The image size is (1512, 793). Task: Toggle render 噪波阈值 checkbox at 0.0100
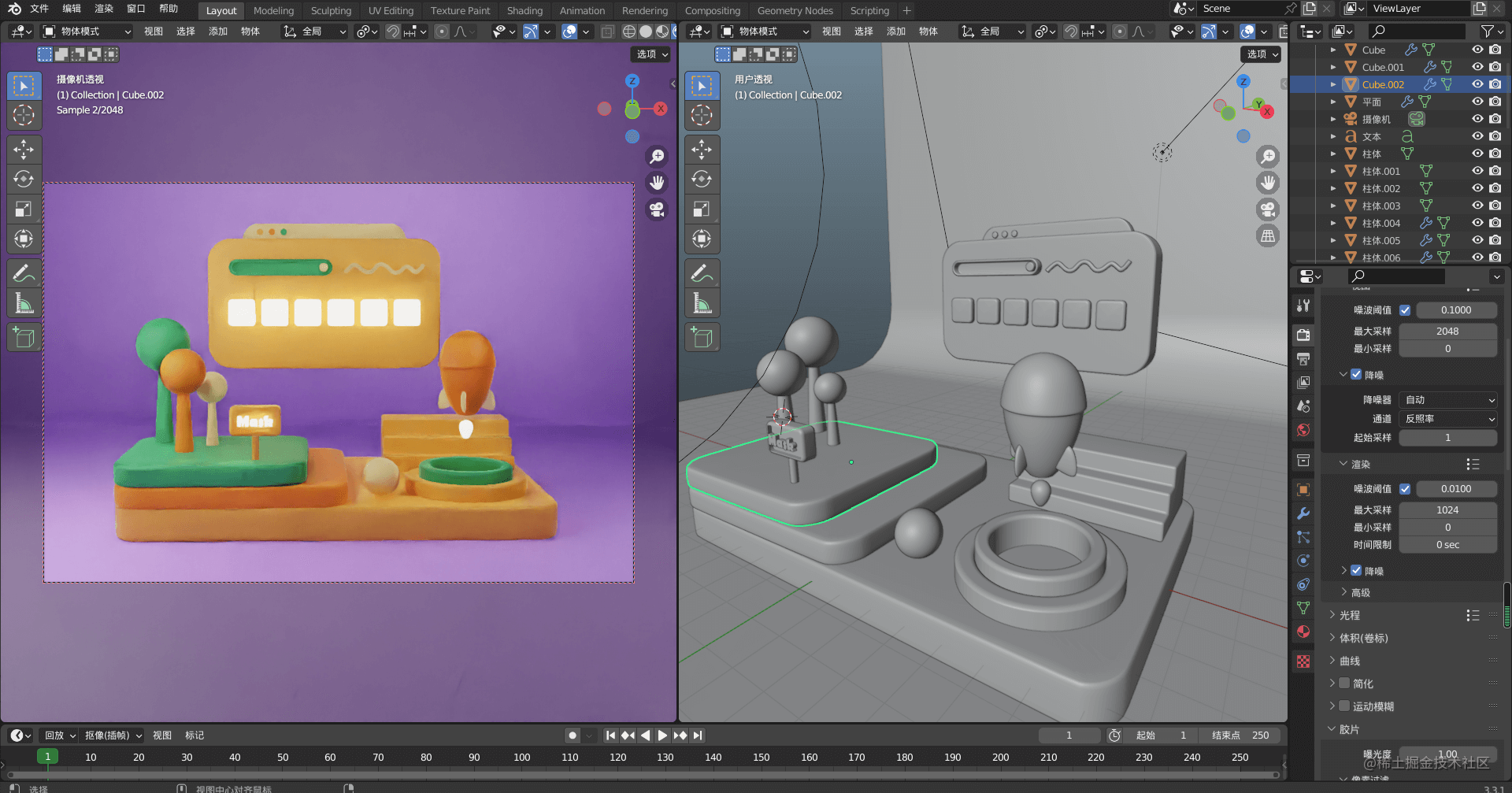pyautogui.click(x=1405, y=489)
